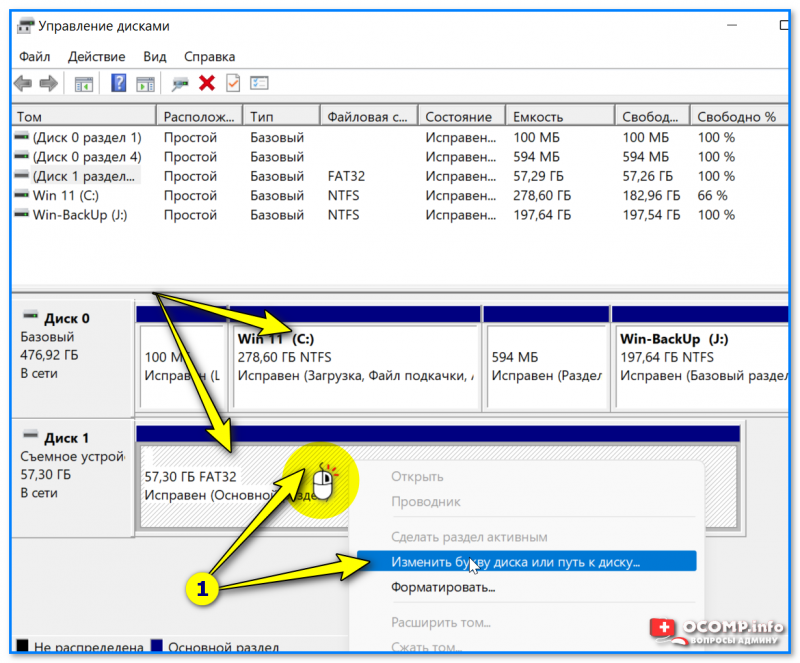Select the Диск 1 removable device panel
800x663 pixels.
(x=72, y=478)
